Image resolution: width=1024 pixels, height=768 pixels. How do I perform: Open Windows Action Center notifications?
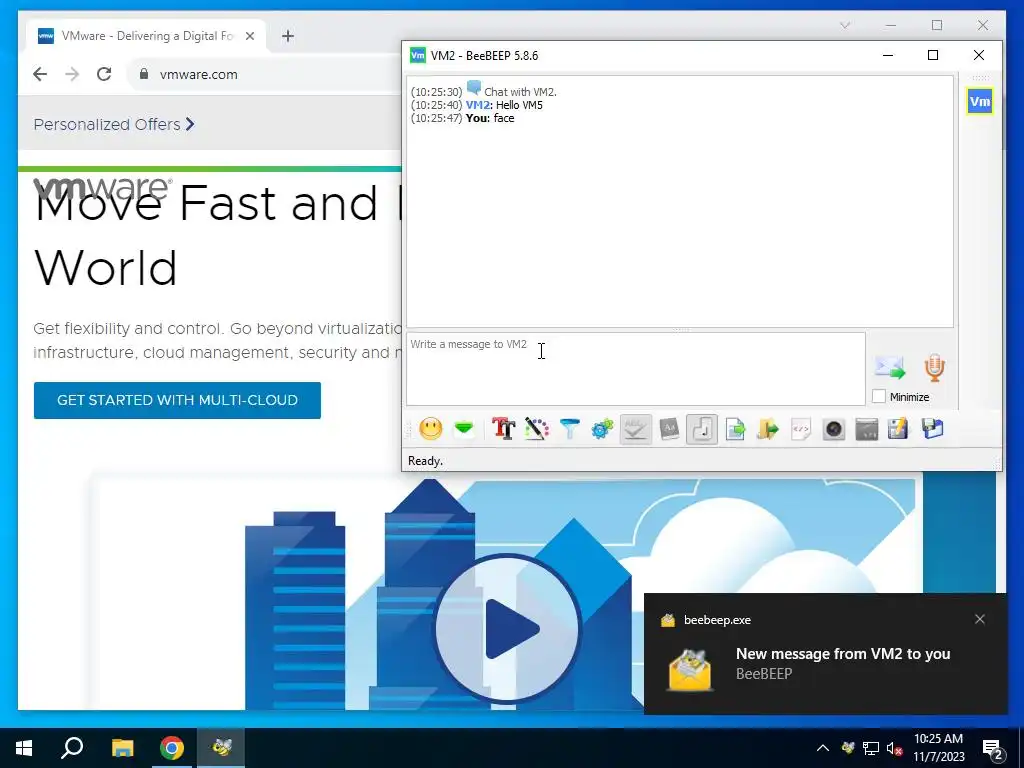point(993,748)
